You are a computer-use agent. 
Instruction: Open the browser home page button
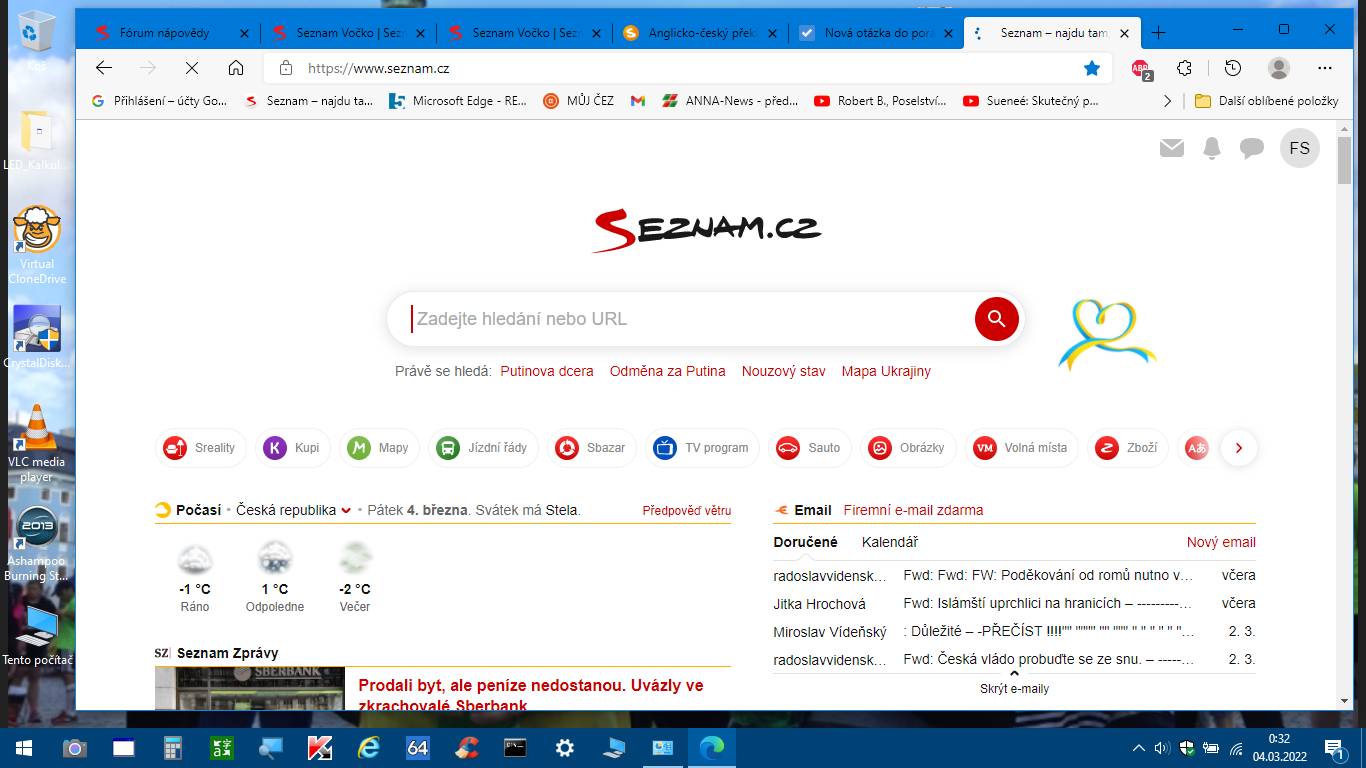(236, 68)
